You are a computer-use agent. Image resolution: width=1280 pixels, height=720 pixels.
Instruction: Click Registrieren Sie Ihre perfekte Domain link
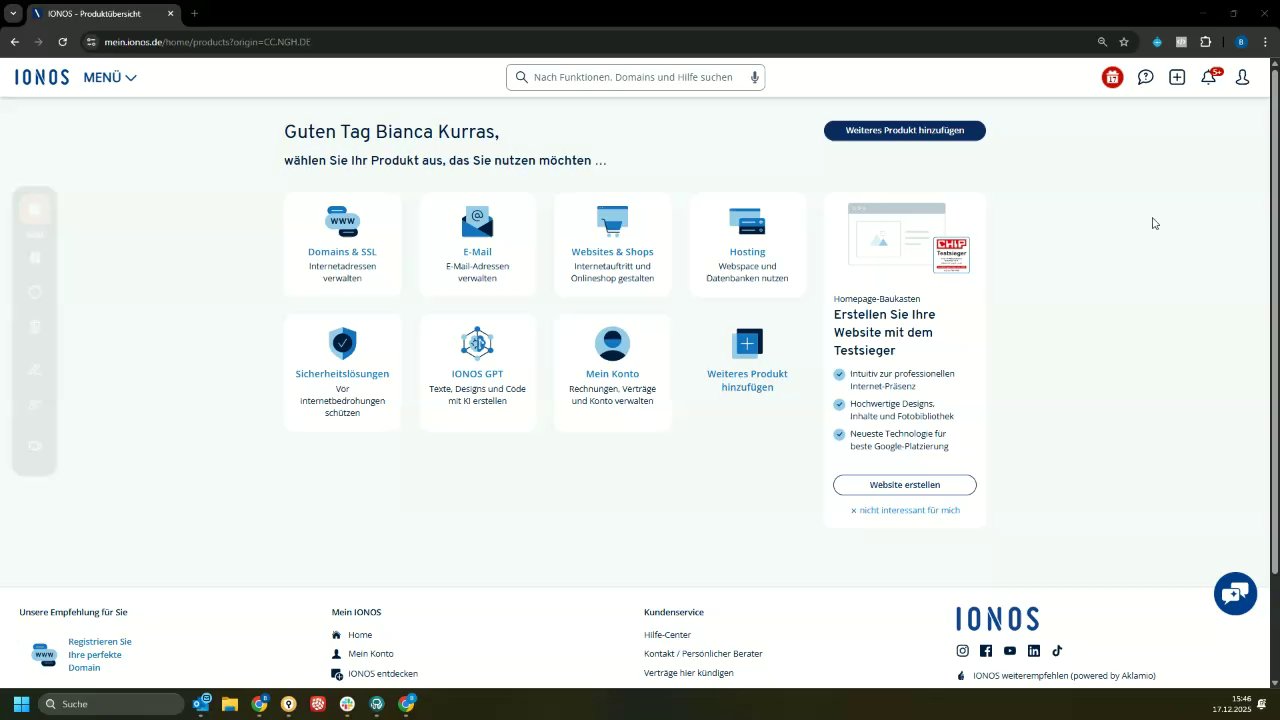tap(100, 654)
